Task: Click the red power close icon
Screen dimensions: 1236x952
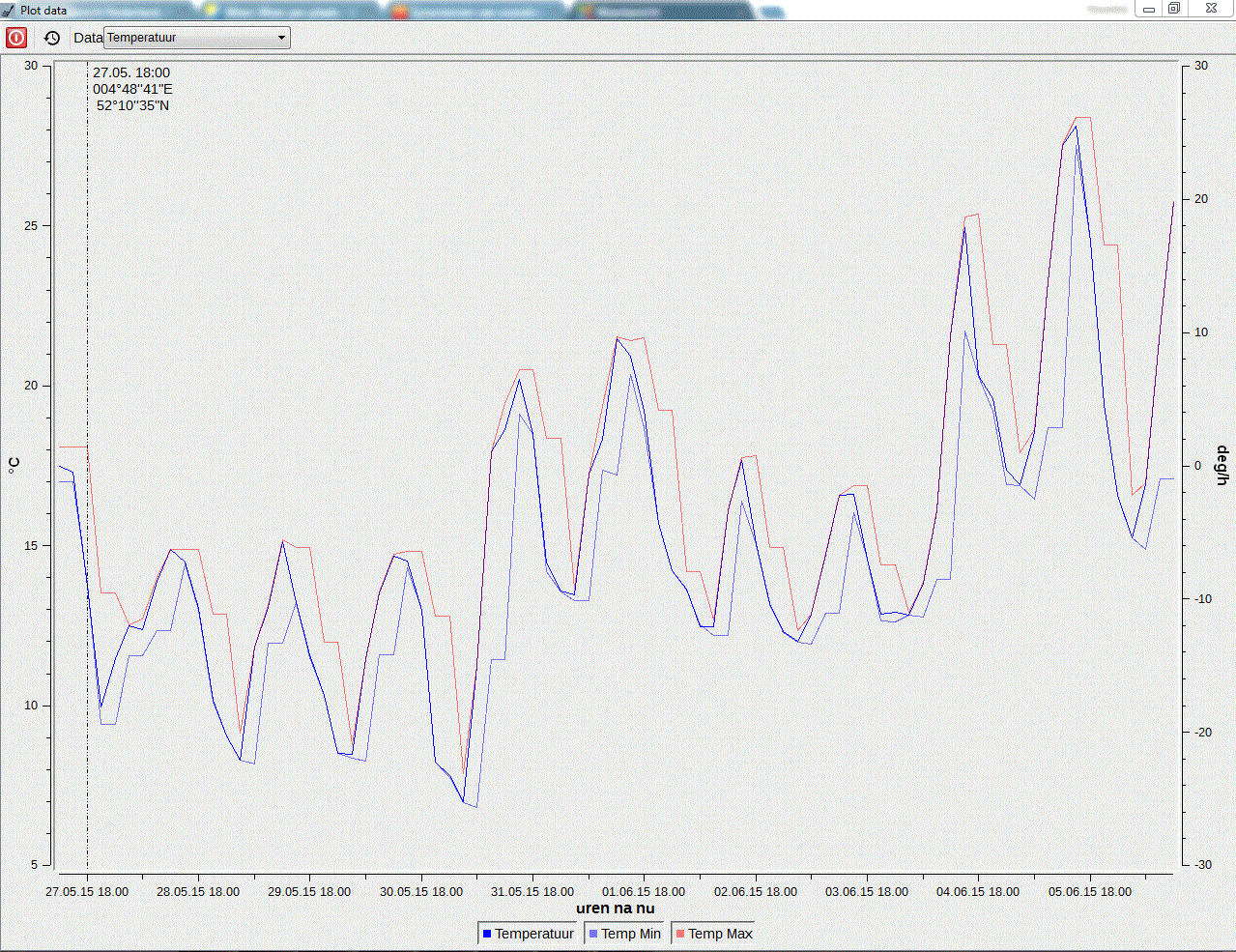Action: pos(16,38)
